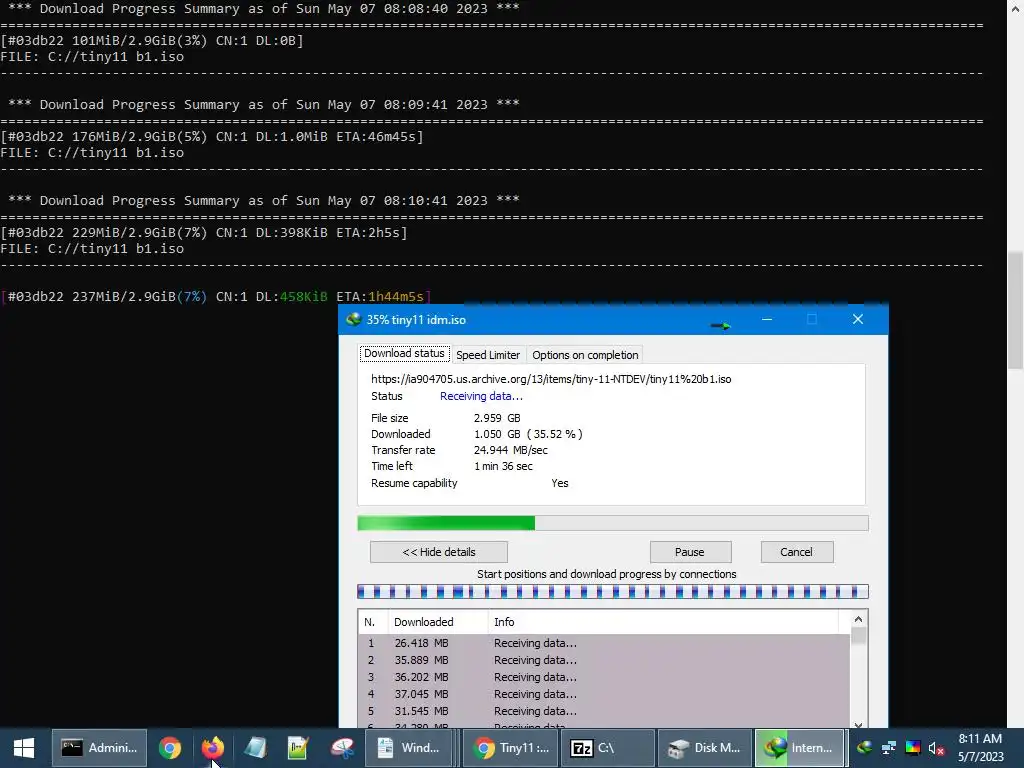The image size is (1024, 768).
Task: Select connection 2 row with 35.889 MB
Action: coord(604,660)
